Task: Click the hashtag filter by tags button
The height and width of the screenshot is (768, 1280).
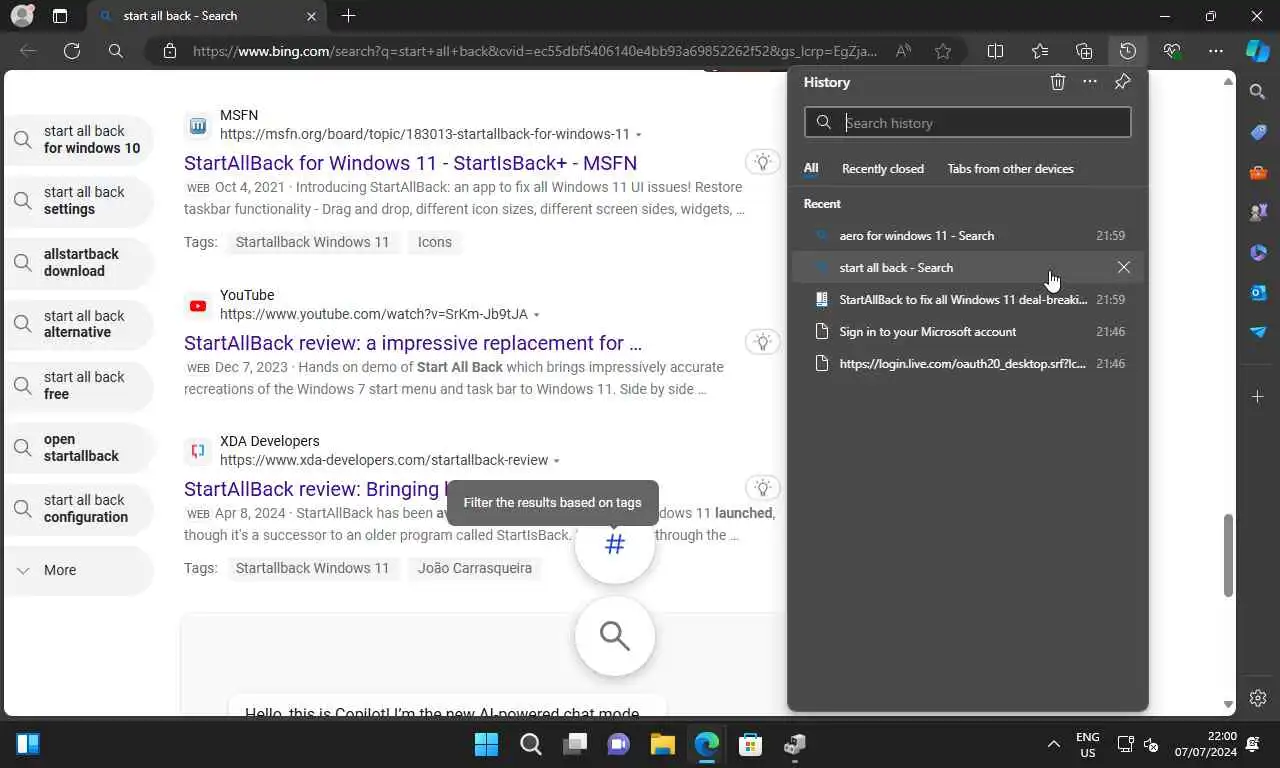Action: click(615, 544)
